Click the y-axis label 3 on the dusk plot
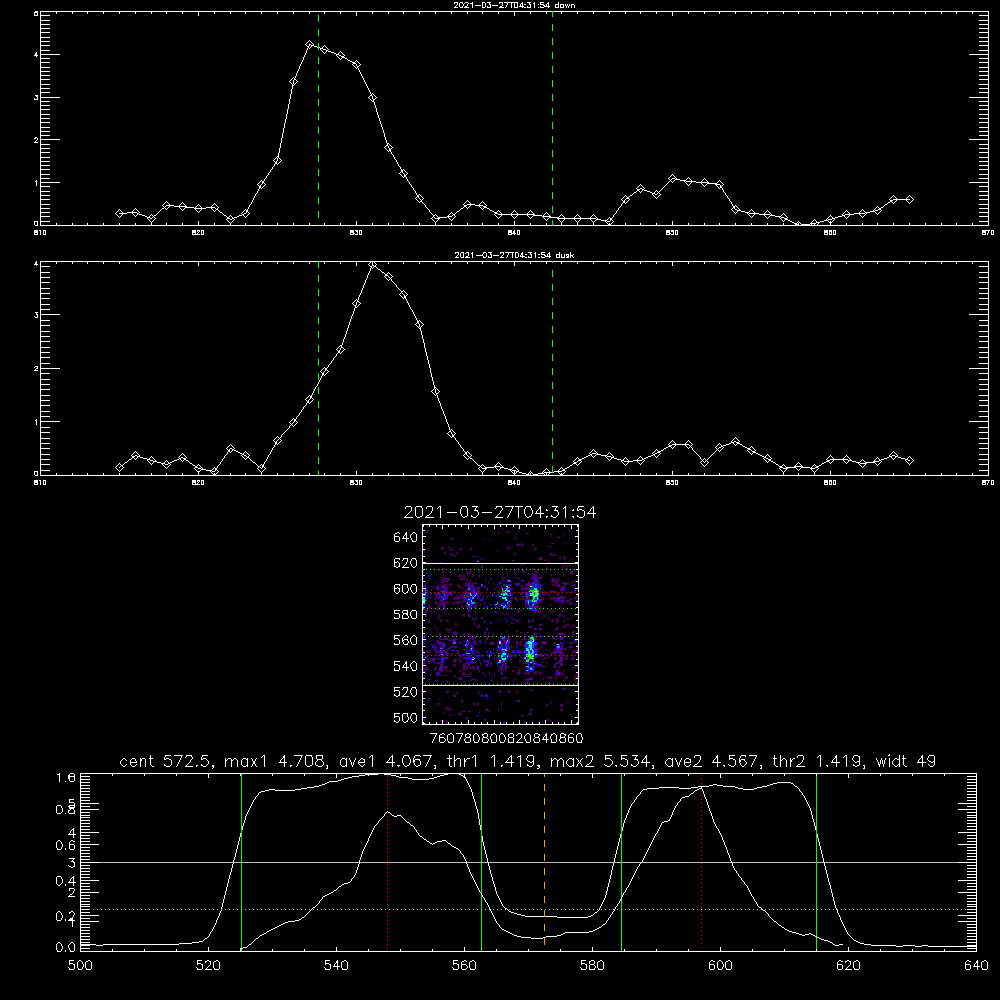Screen dimensions: 1000x1000 click(36, 315)
